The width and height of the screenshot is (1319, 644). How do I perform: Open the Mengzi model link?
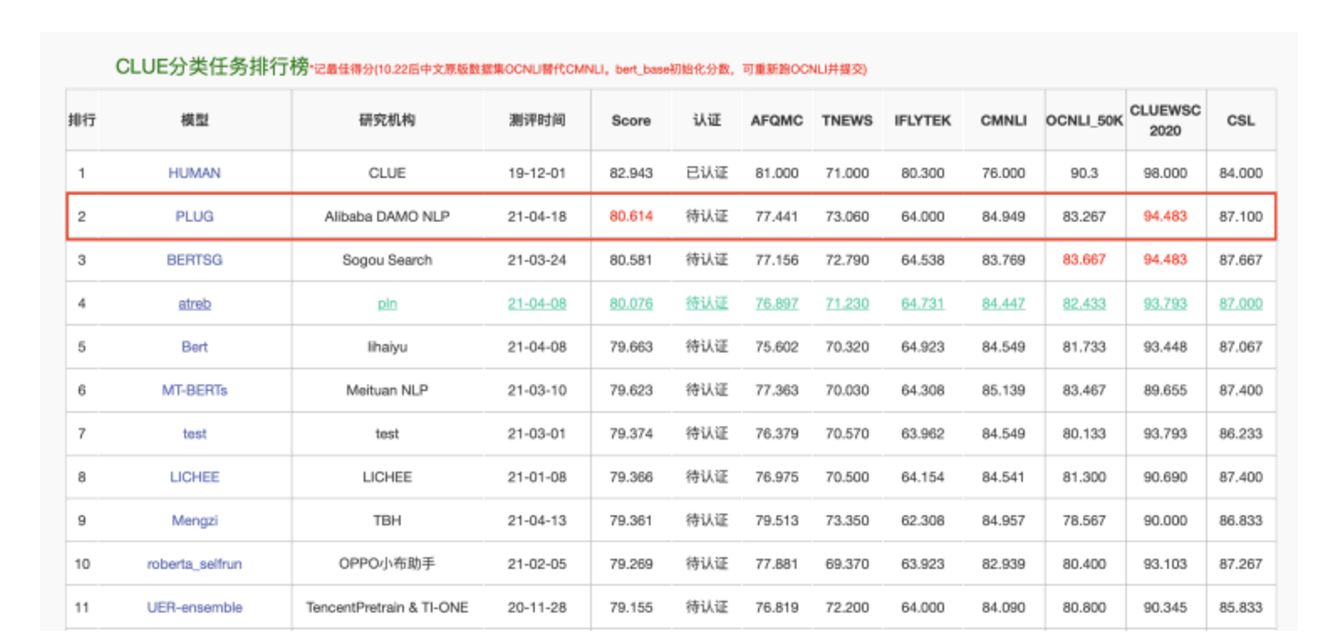(194, 521)
